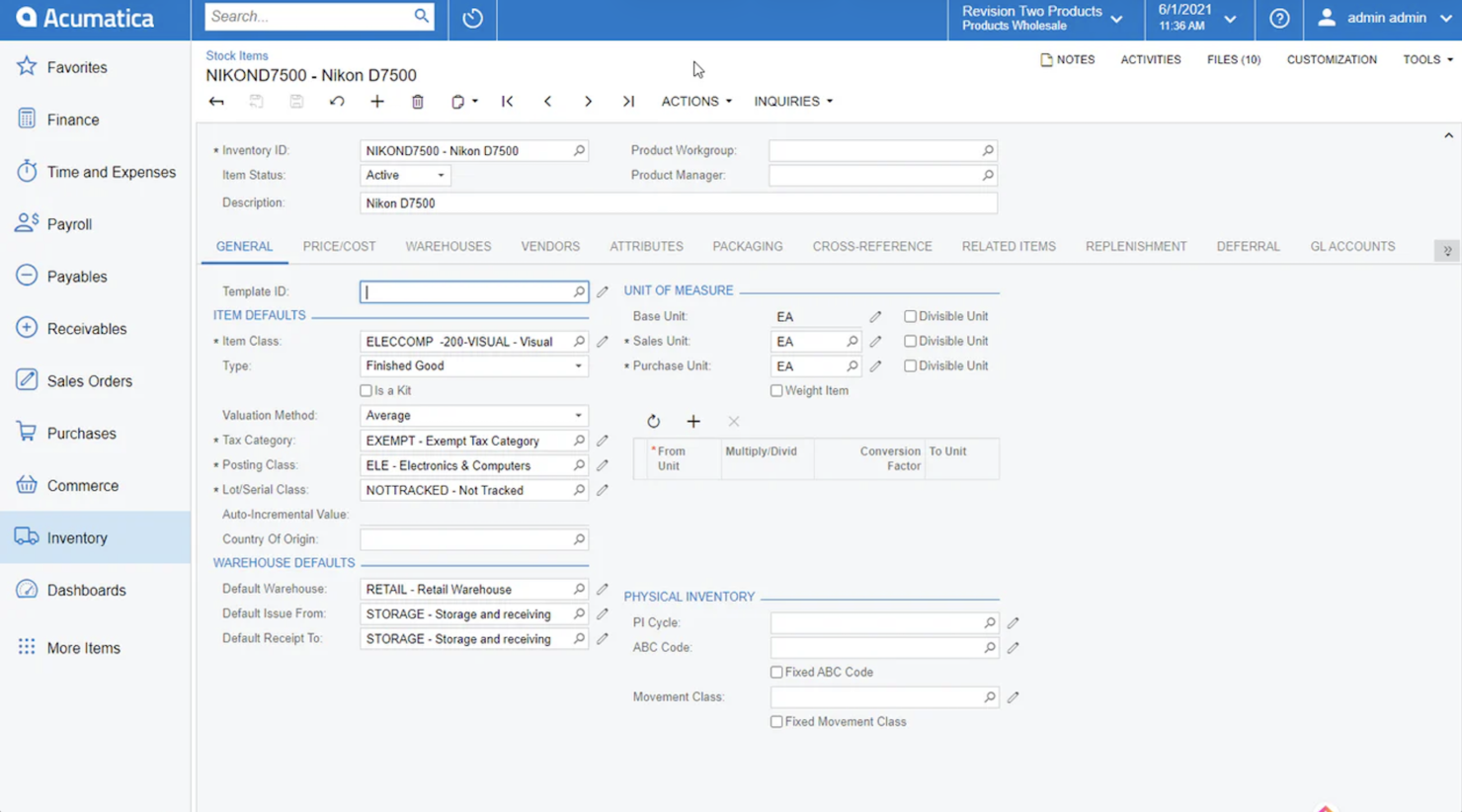Screen dimensions: 1462x812
Task: Enable Fixed ABC Code
Action: coord(776,672)
